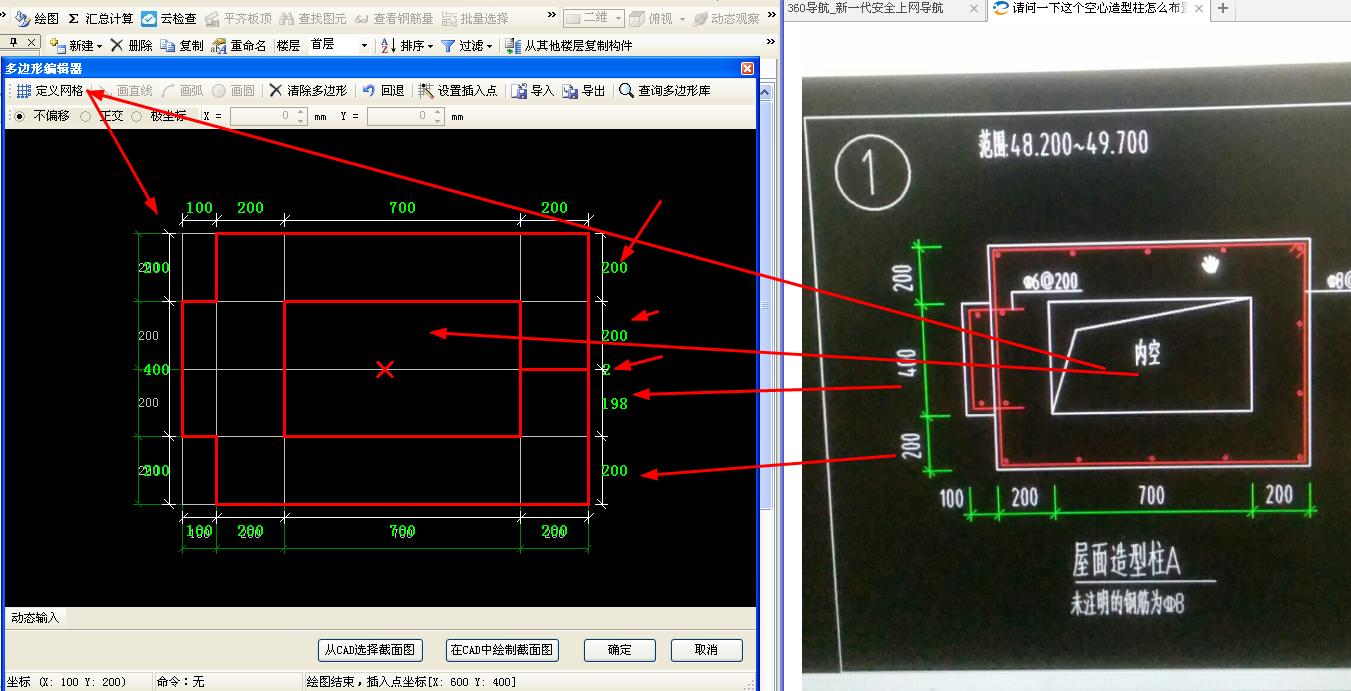Image resolution: width=1351 pixels, height=691 pixels.
Task: Expand overflow chevron at right of second toolbar
Action: [770, 42]
